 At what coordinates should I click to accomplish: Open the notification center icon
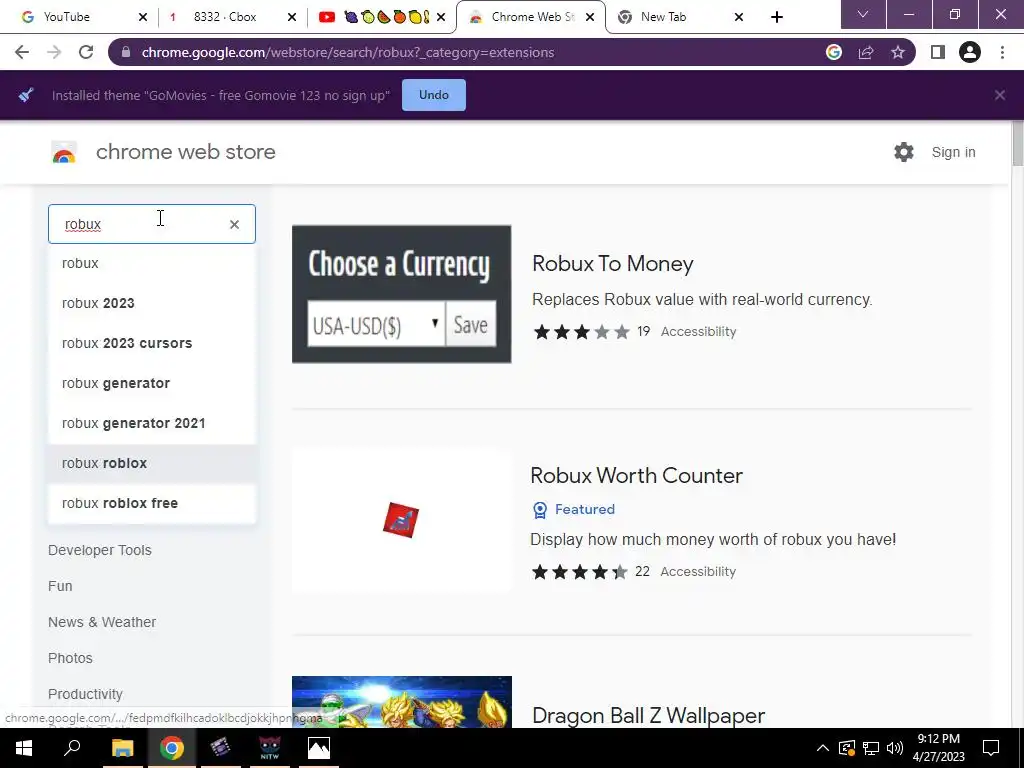point(991,748)
